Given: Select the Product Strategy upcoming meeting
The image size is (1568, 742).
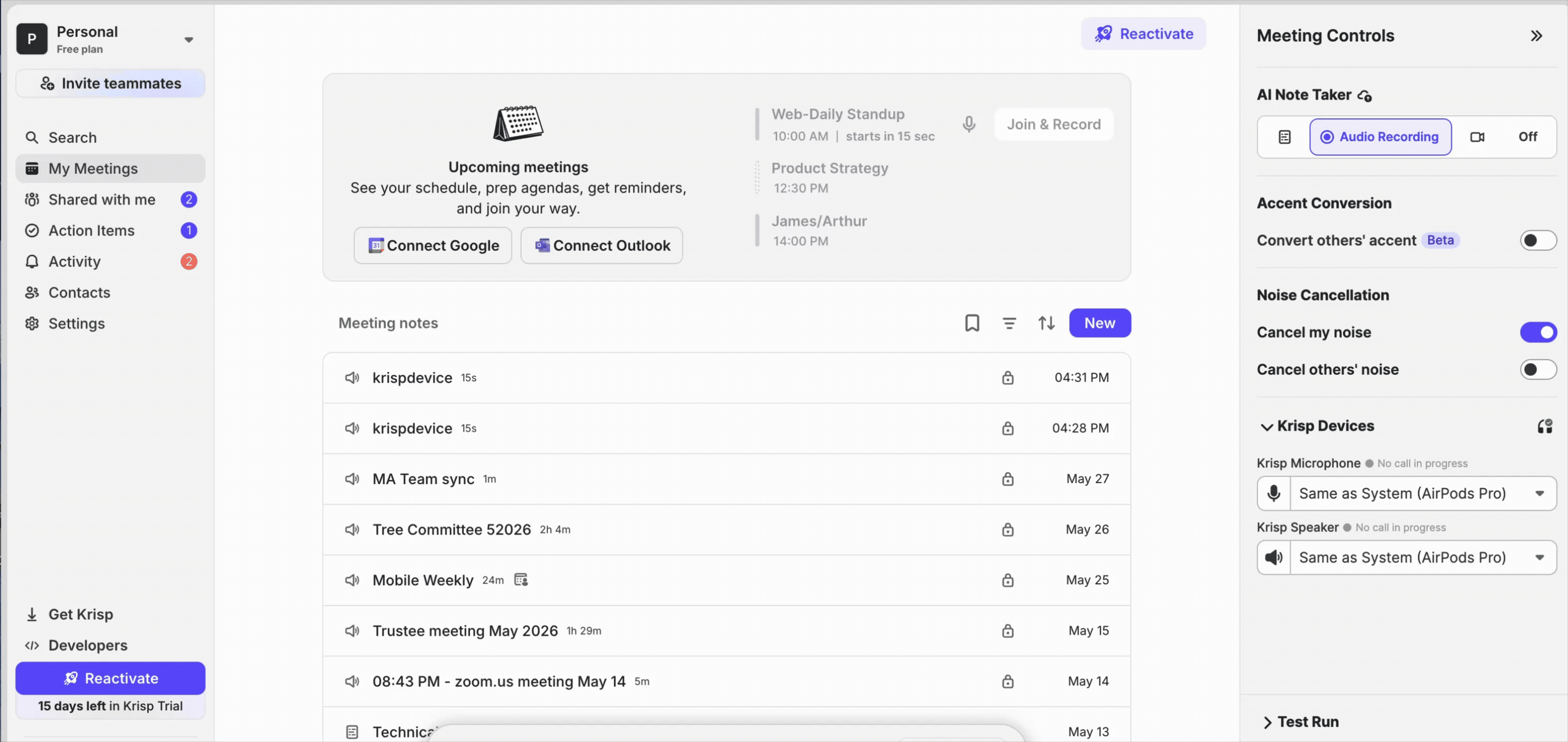Looking at the screenshot, I should [x=829, y=177].
